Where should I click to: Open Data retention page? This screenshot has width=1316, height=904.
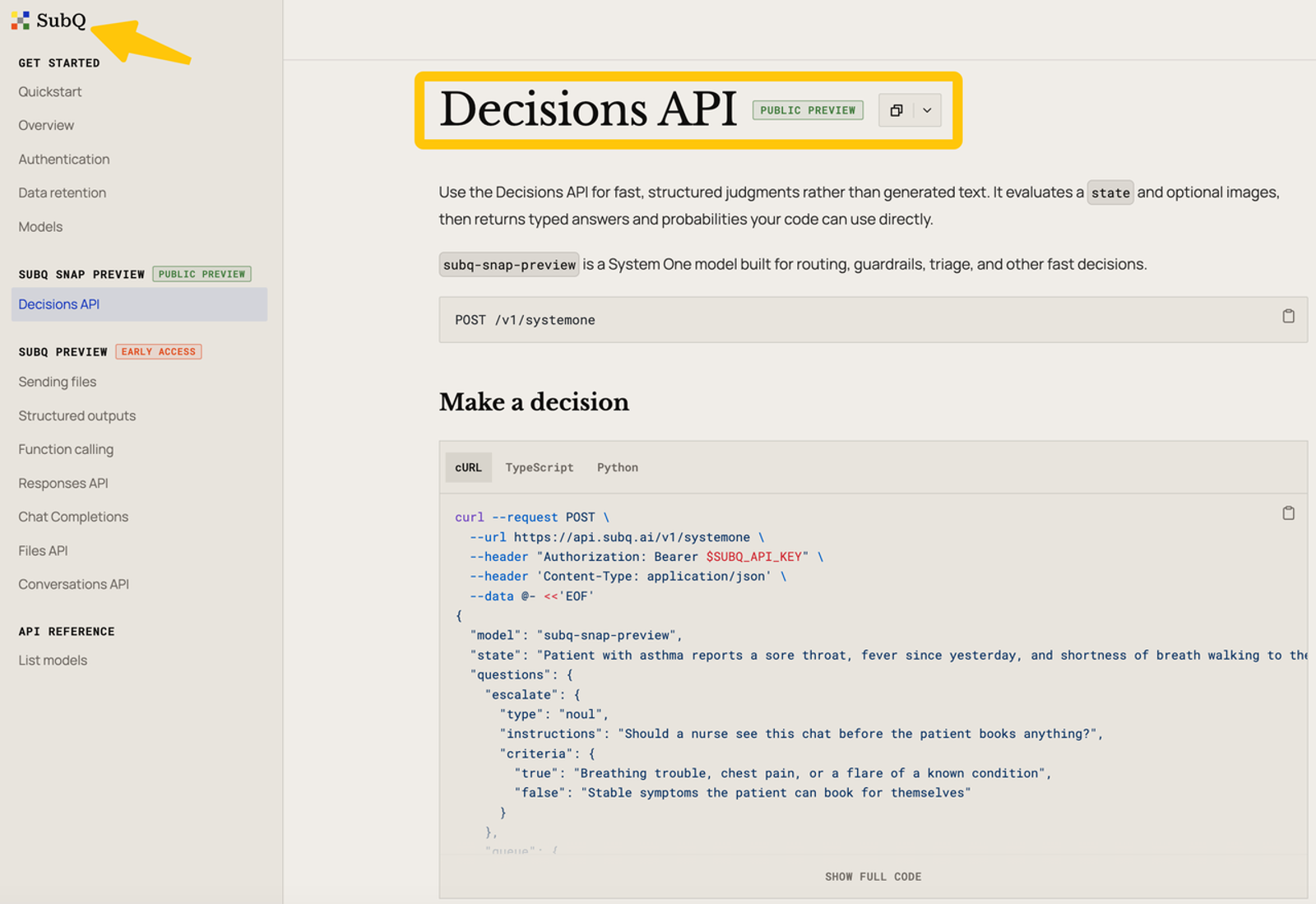pyautogui.click(x=63, y=192)
